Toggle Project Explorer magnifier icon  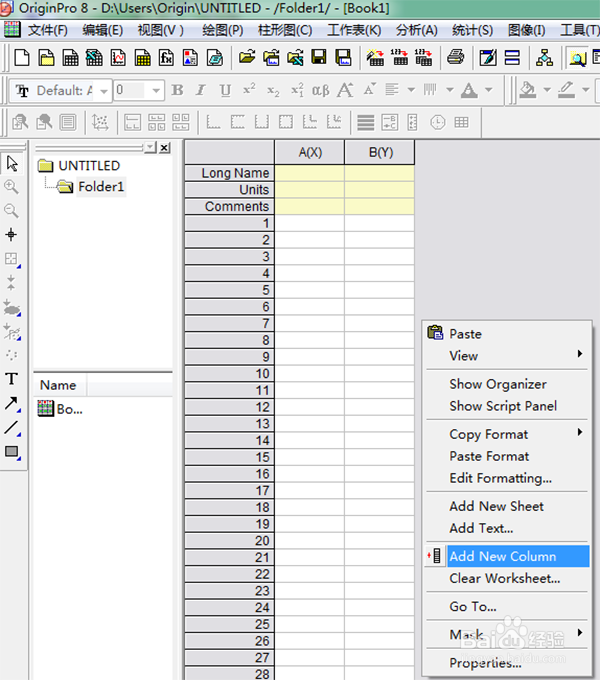tap(577, 58)
